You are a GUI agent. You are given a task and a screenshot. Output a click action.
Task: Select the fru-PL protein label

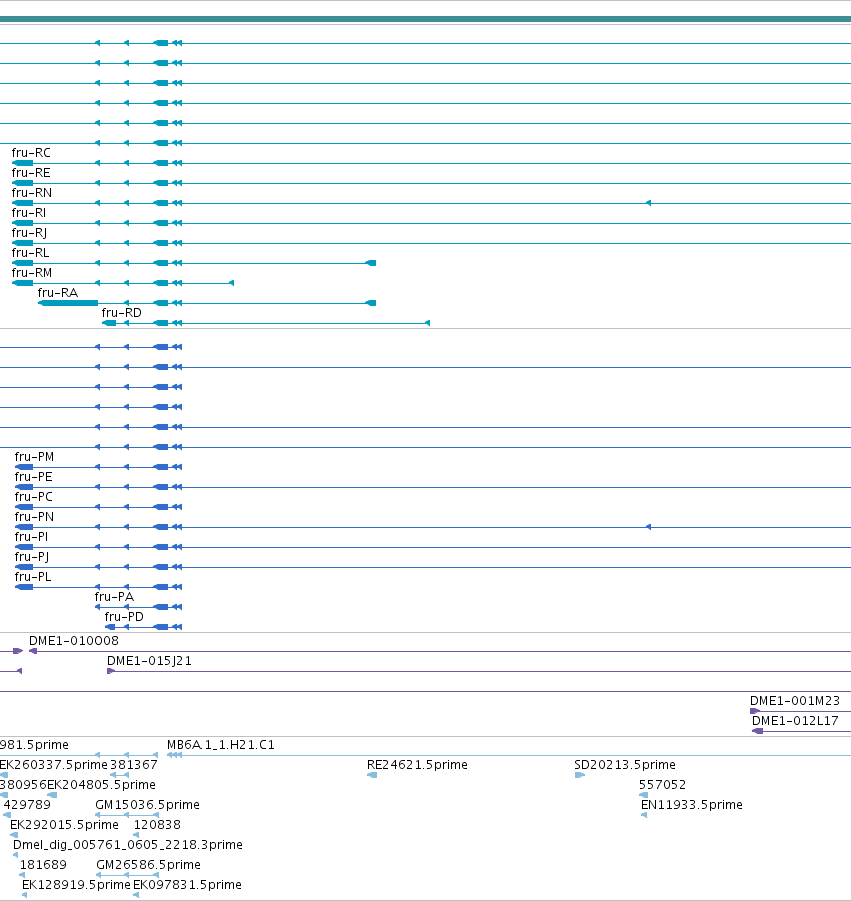point(33,577)
